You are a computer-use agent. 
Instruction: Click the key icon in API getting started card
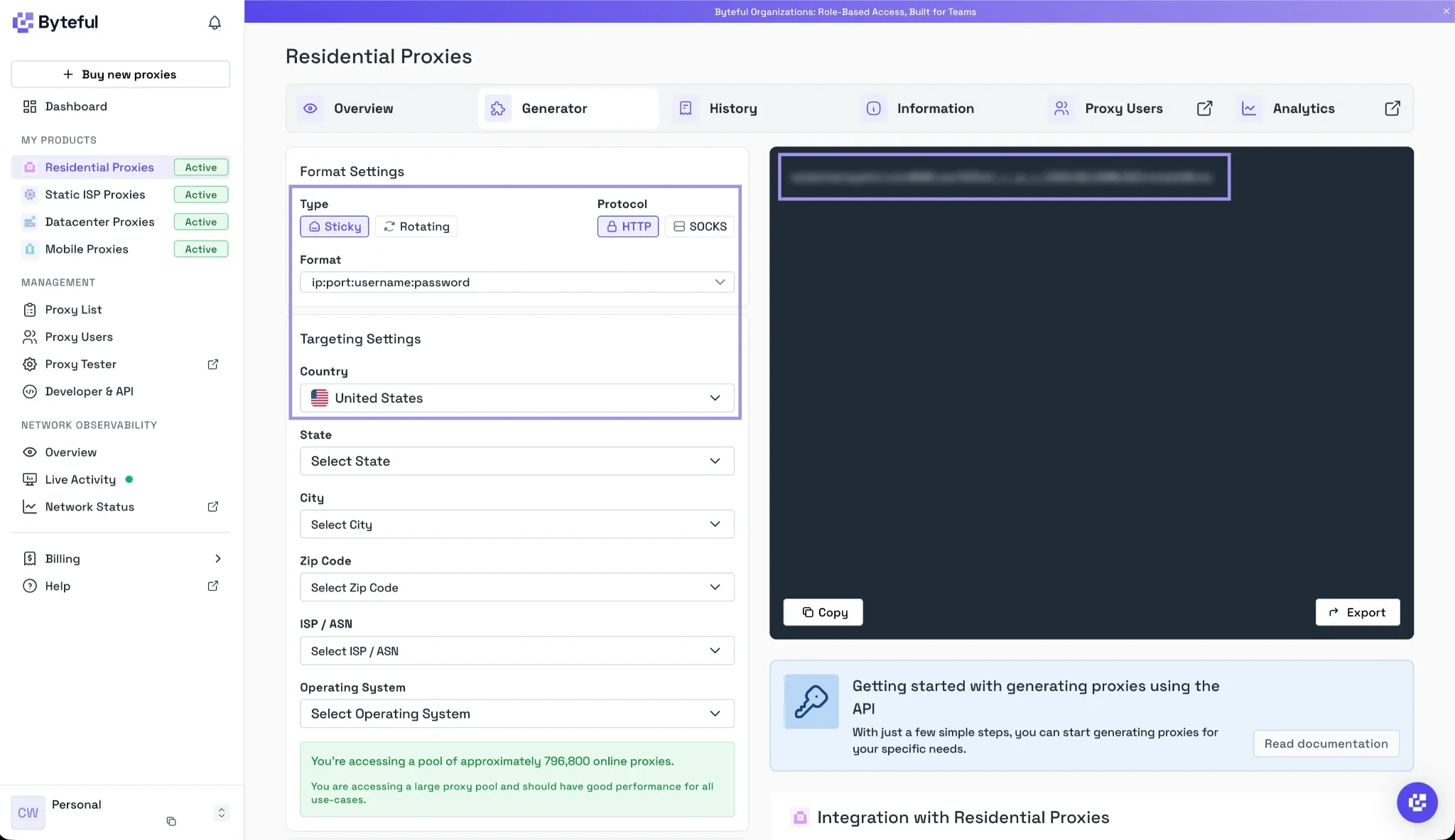(811, 702)
